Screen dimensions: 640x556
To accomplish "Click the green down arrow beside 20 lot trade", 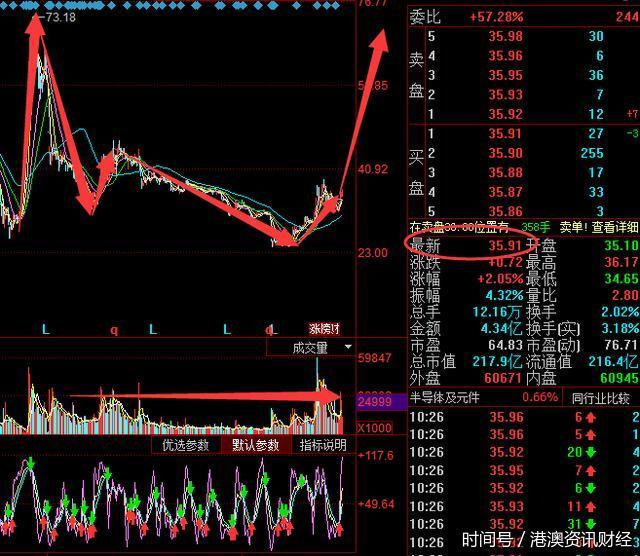I will point(591,452).
